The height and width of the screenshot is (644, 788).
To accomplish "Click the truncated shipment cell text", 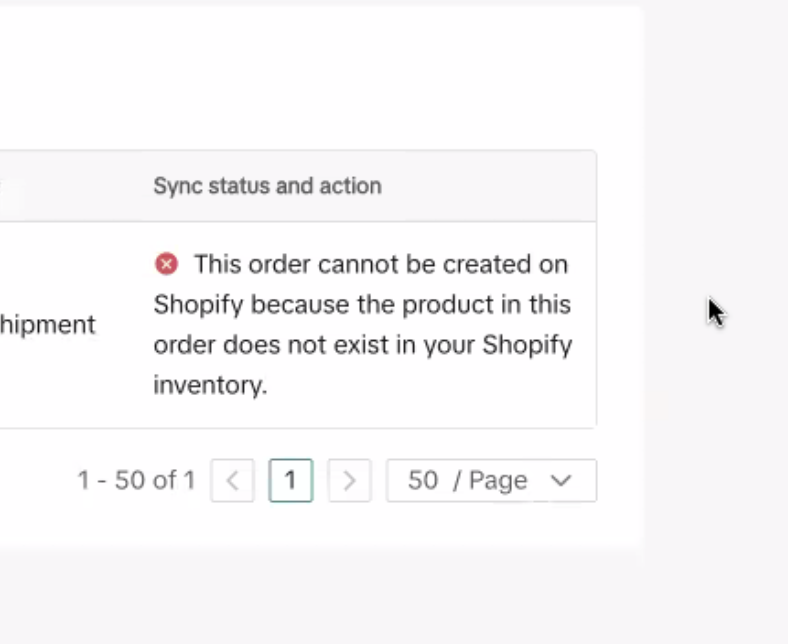I will click(x=48, y=325).
